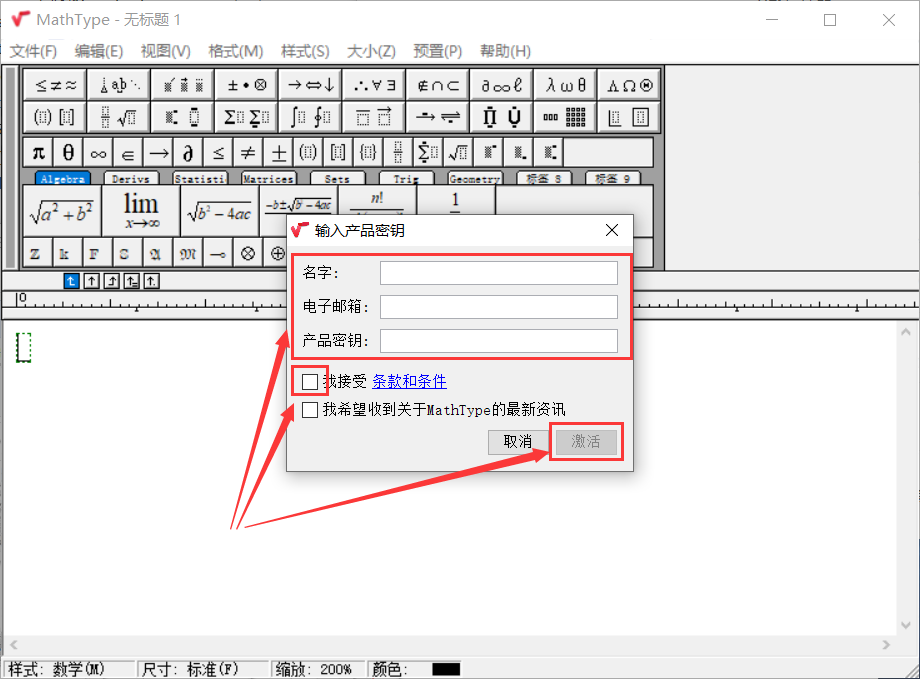Switch to the Trig tab
920x679 pixels.
pos(406,178)
